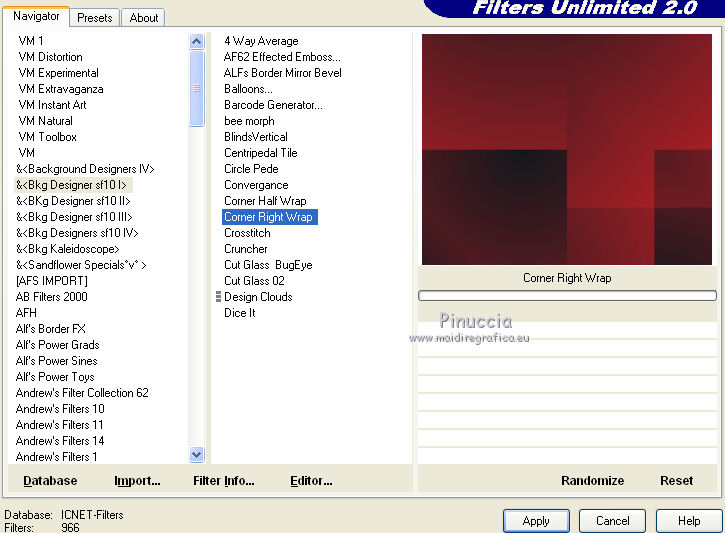Screen dimensions: 725x533
Task: Click the Cancel button
Action: point(612,521)
